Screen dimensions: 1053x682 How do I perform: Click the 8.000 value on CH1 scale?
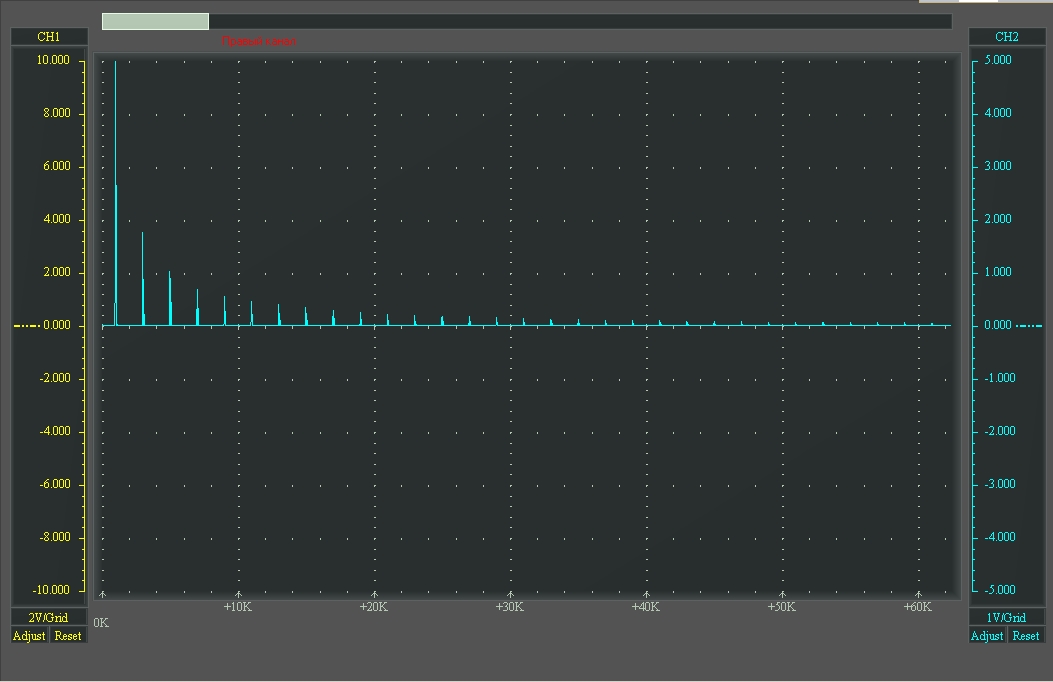(x=56, y=113)
